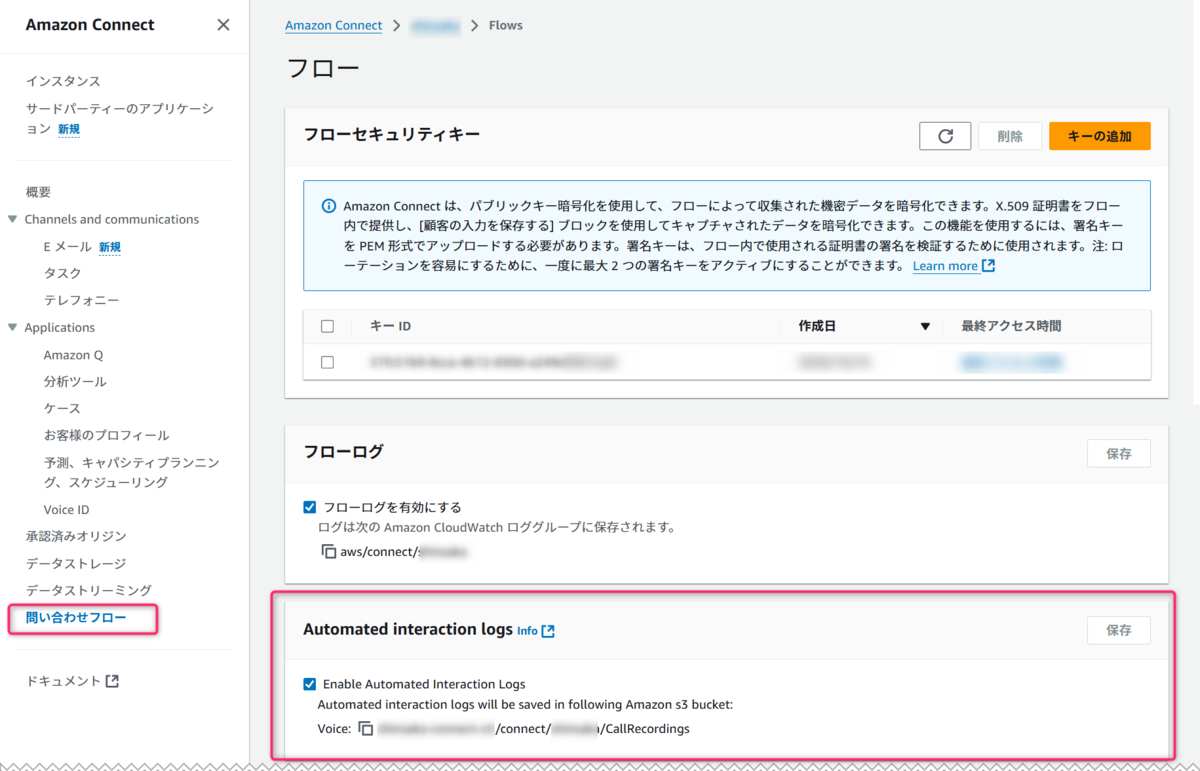Collapse the Applications section

(13, 327)
